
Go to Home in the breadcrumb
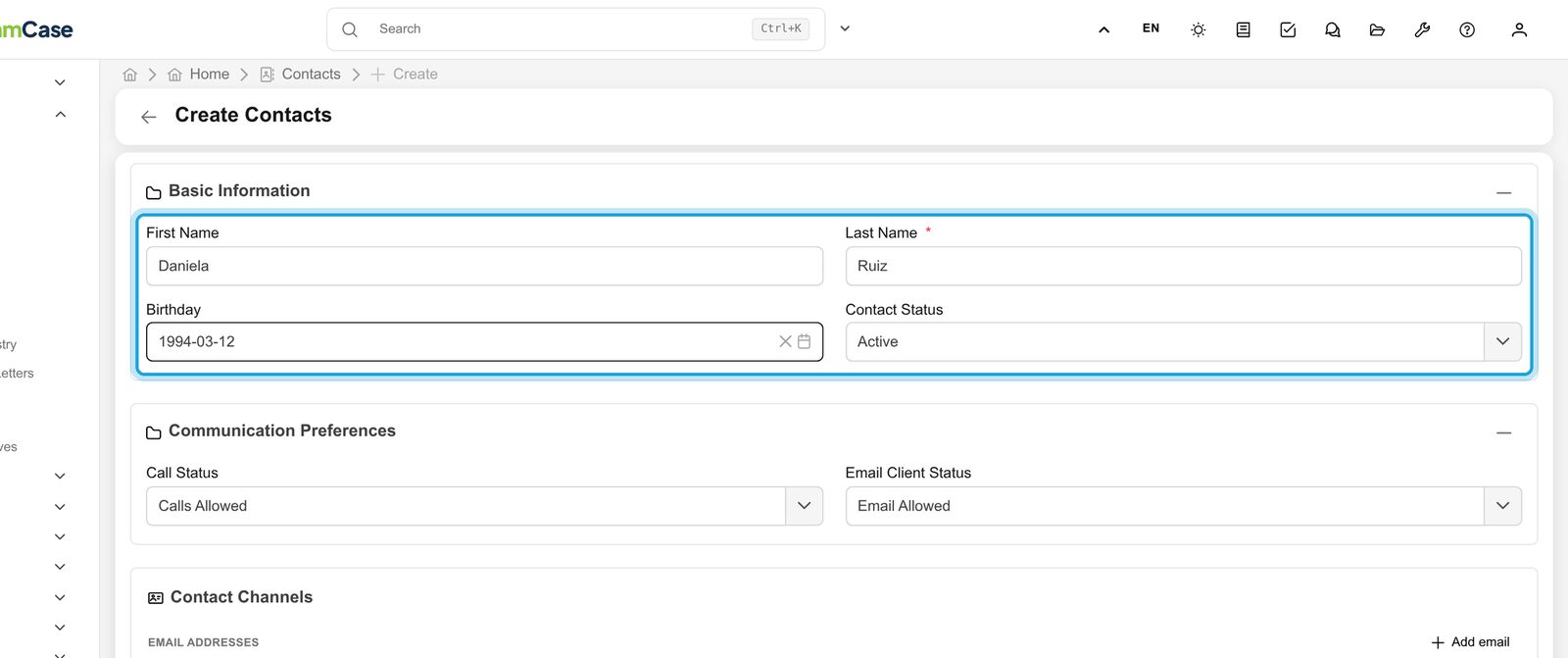210,75
